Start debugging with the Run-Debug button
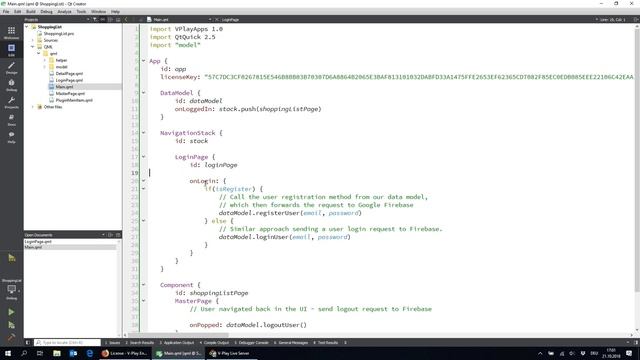The height and width of the screenshot is (360, 640). point(11,325)
